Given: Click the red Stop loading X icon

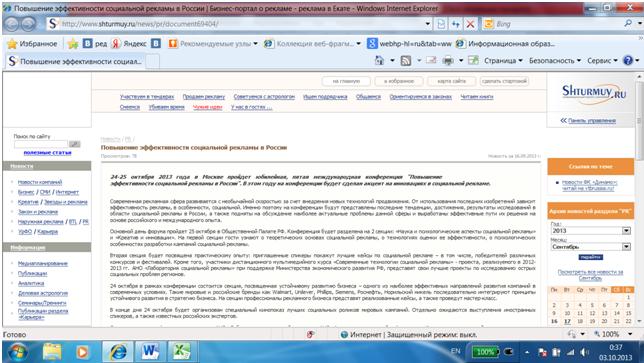Looking at the screenshot, I should pos(470,24).
